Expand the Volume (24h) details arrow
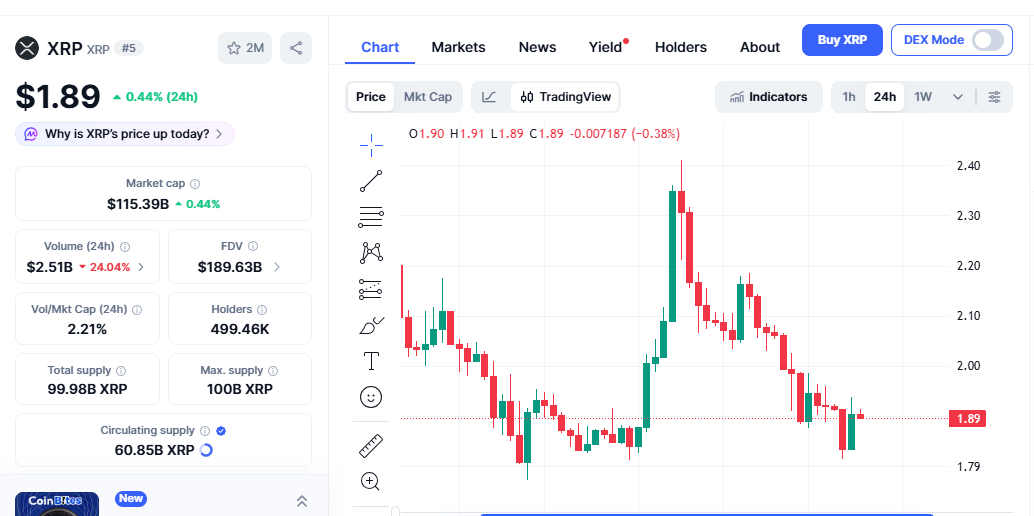The image size is (1034, 516). [141, 267]
